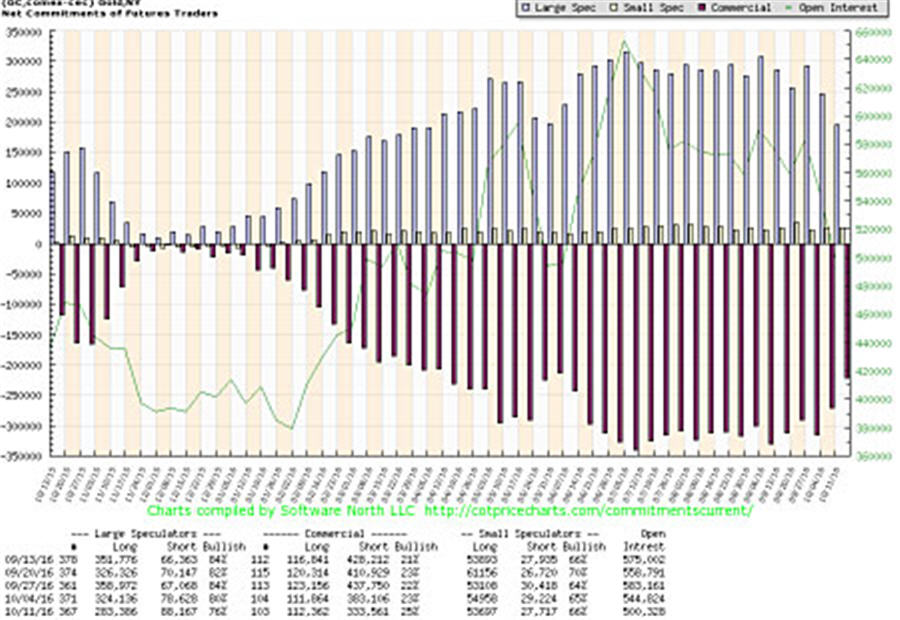Click the 0 left axis label

tap(38, 245)
